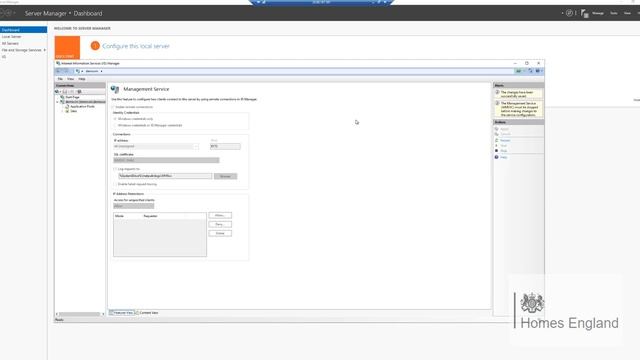Click the save icon in Connections toolbar
Screen dimensions: 640x360
point(64,92)
